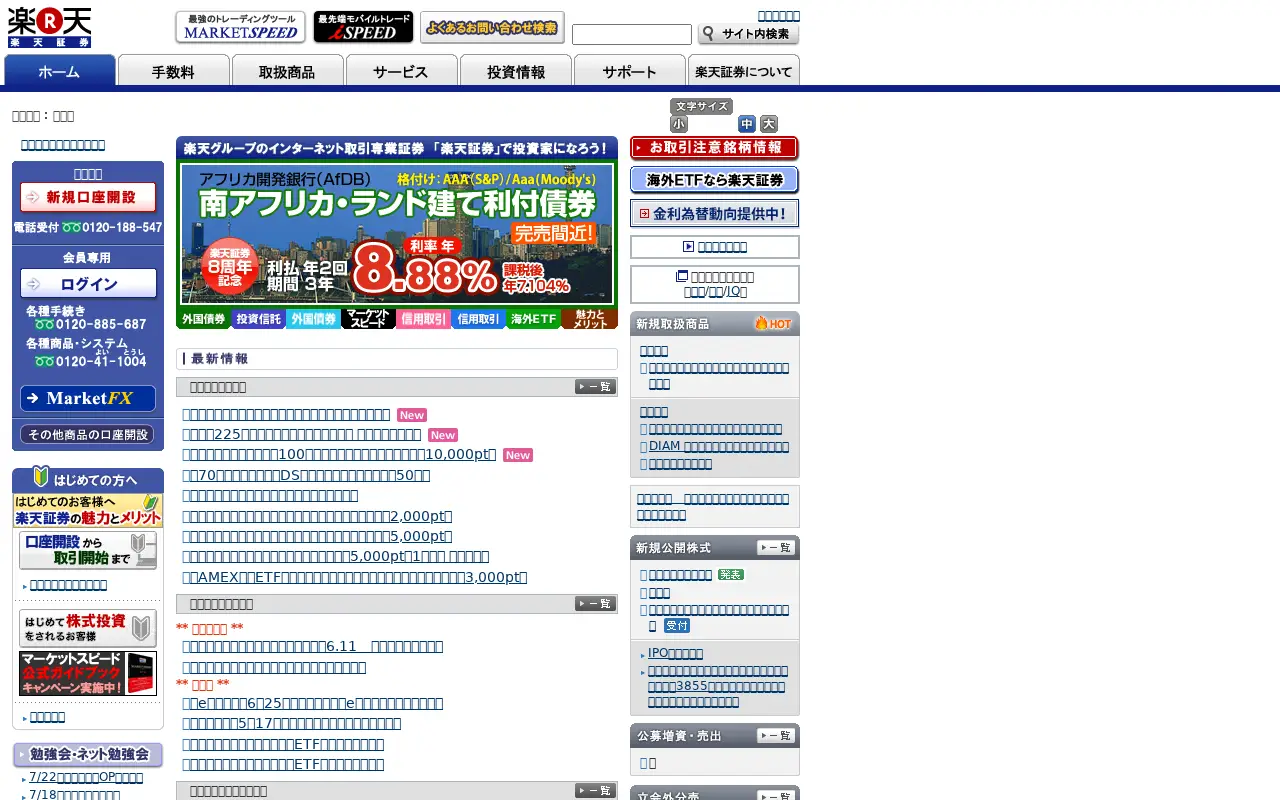
Task: Select the dark green 外国債券 banner tab
Action: coord(202,319)
